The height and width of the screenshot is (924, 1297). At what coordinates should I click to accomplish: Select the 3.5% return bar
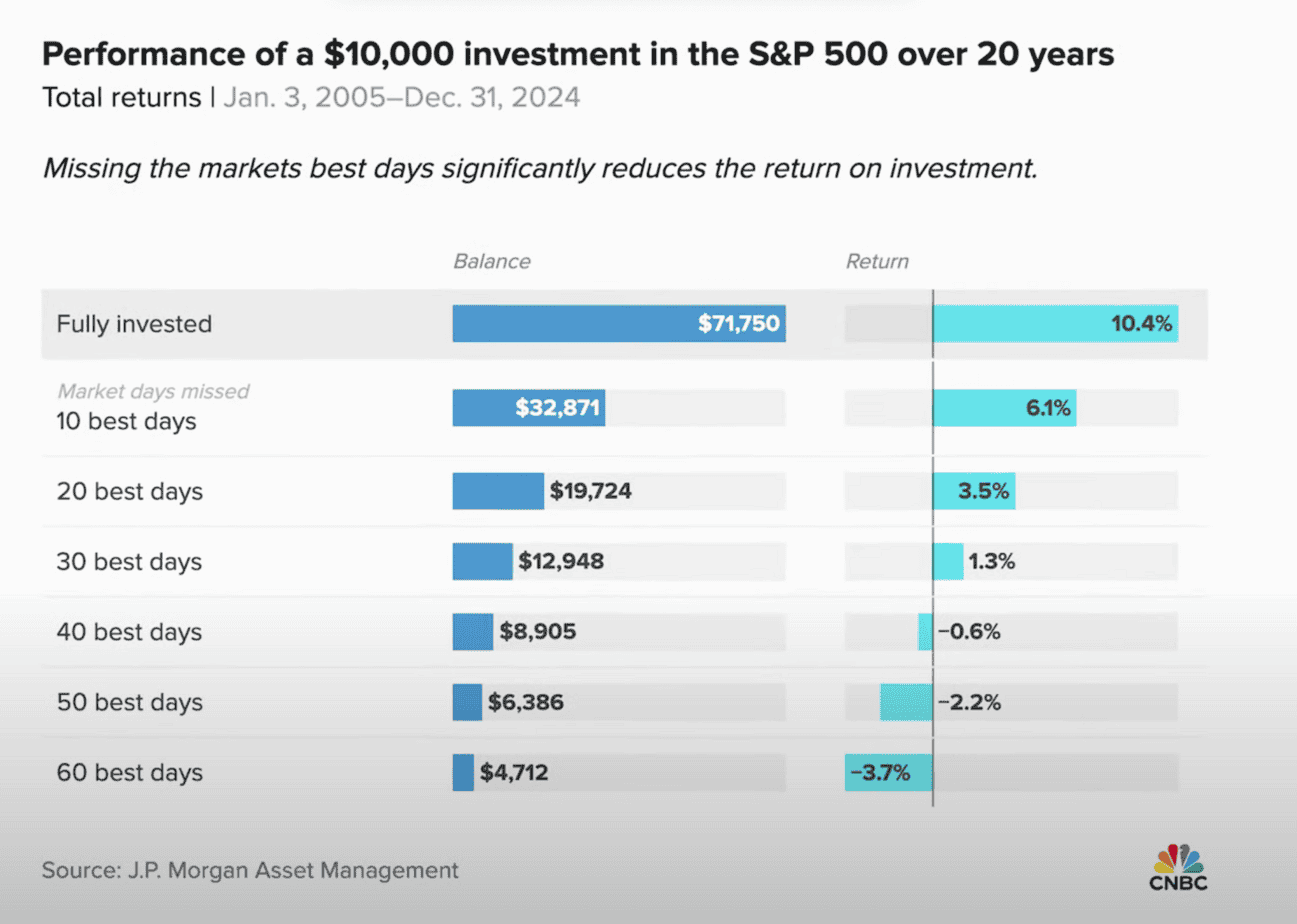pyautogui.click(x=974, y=492)
